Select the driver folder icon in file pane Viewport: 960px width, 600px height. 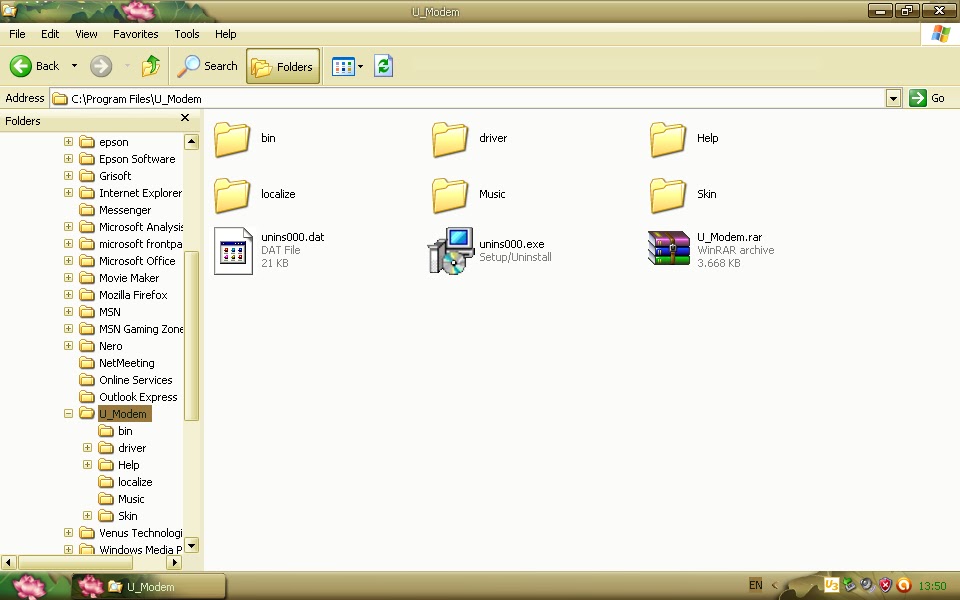[450, 139]
